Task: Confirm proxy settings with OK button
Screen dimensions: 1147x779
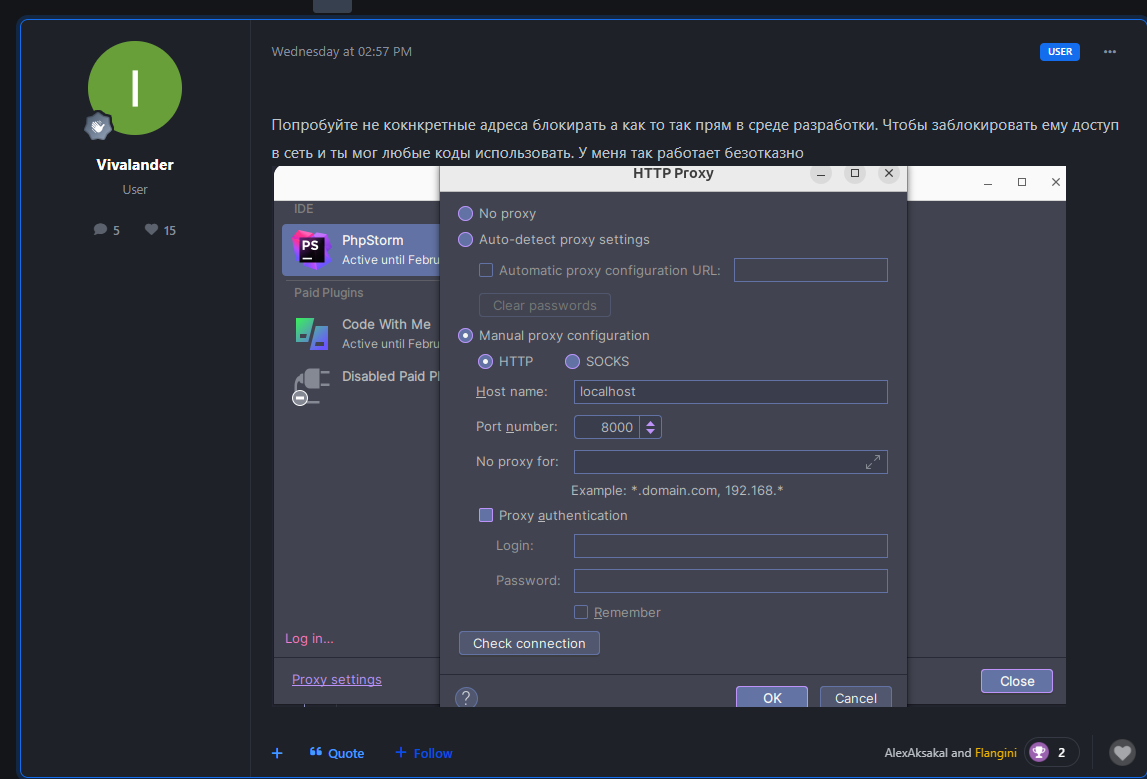Action: click(x=772, y=698)
